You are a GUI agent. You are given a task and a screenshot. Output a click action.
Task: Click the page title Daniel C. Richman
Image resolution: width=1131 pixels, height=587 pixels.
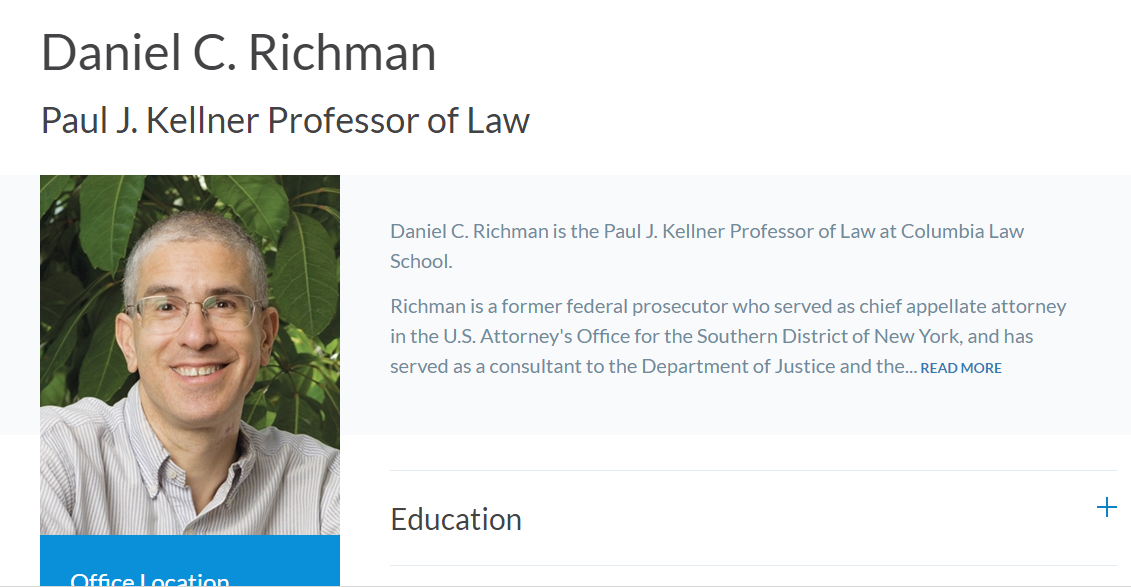coord(239,52)
